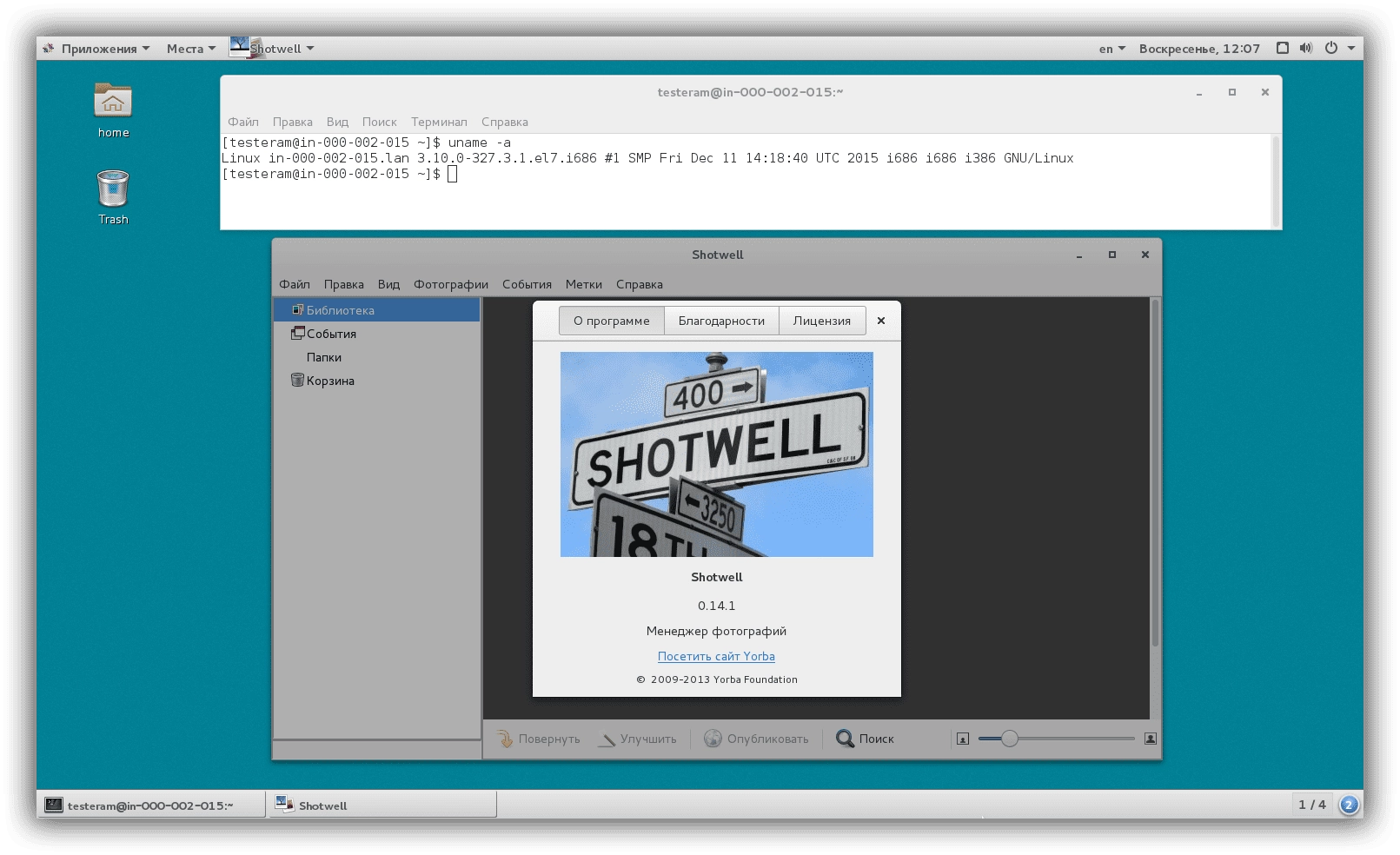Select Корзина in the sidebar tree
1400x855 pixels.
tap(377, 381)
